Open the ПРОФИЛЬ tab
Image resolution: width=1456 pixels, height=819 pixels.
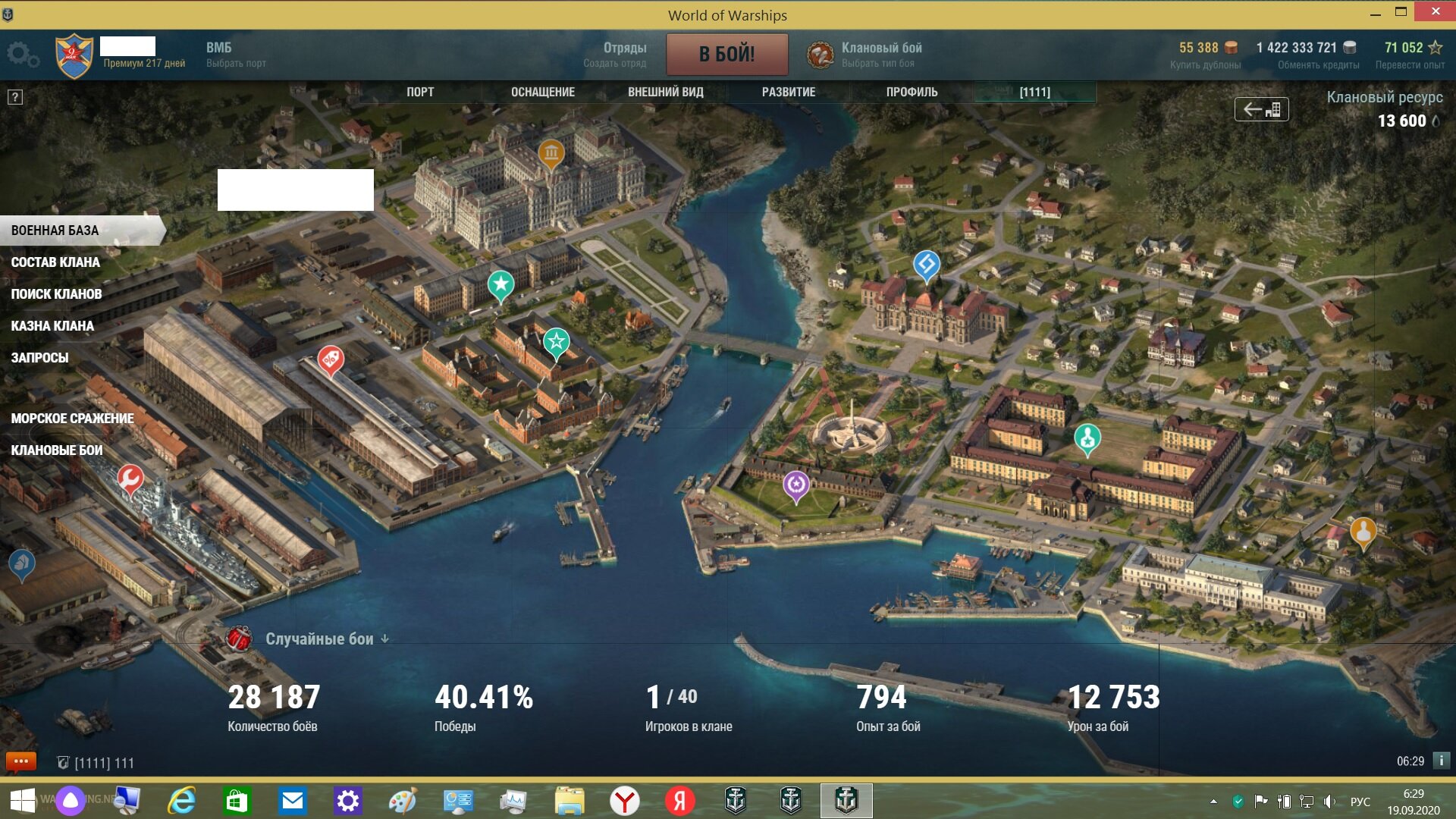click(912, 92)
